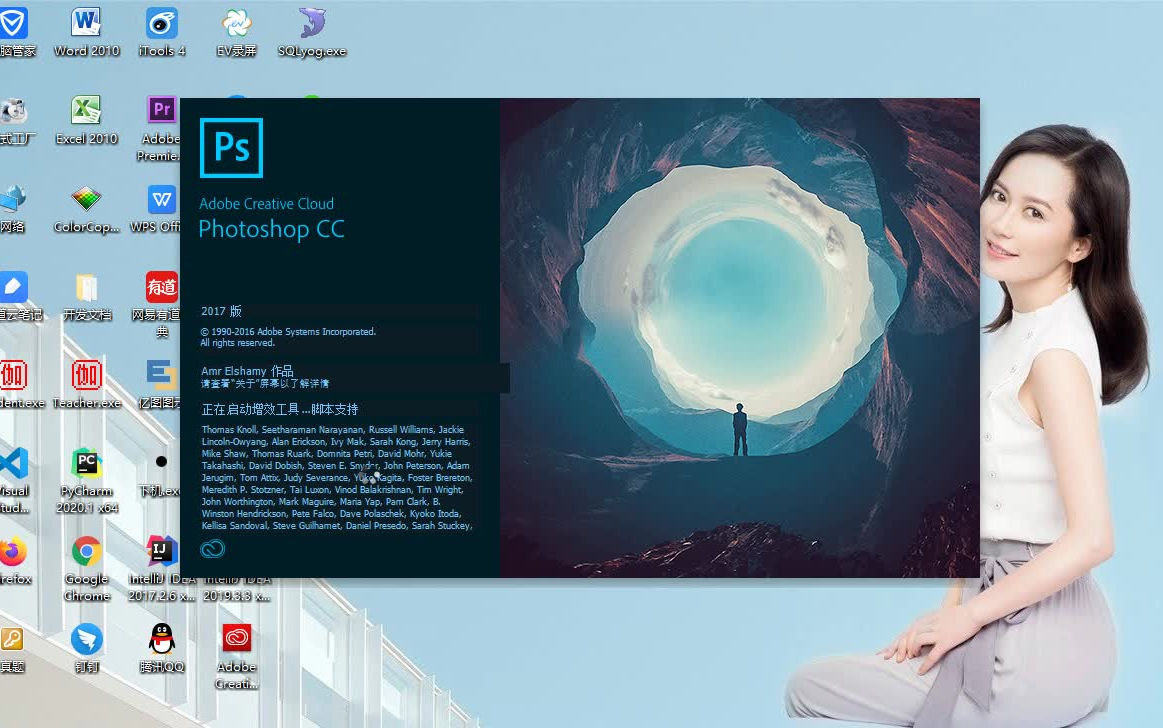Click the Creative Cloud icon on splash
The width and height of the screenshot is (1163, 728).
click(x=213, y=549)
